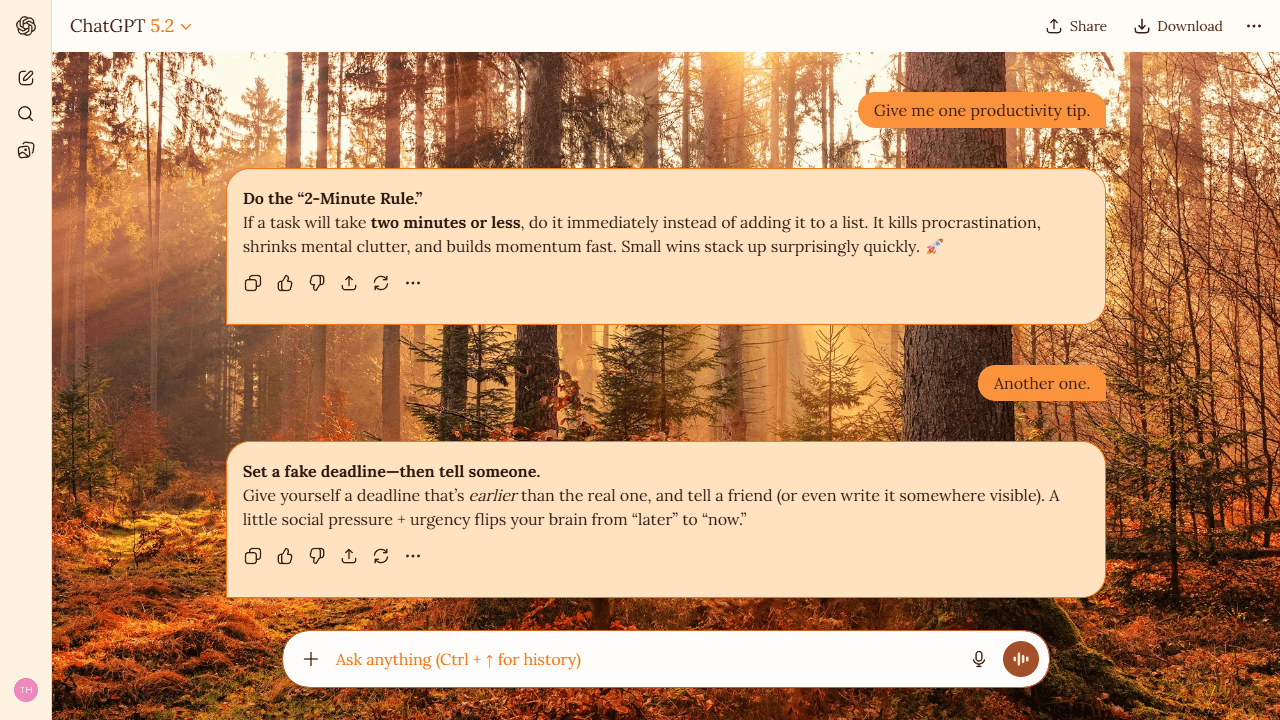Viewport: 1280px width, 720px height.
Task: Expand more actions on fake deadline response
Action: (x=413, y=556)
